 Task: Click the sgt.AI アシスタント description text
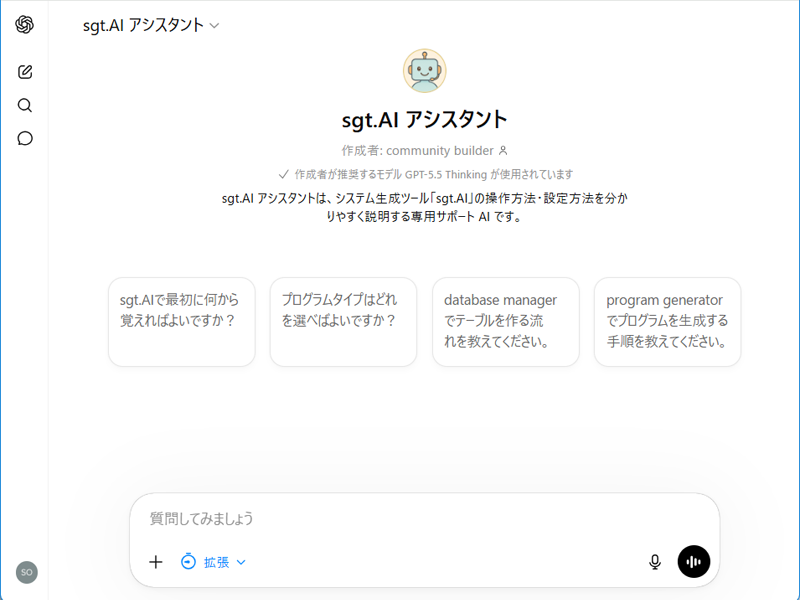pos(424,207)
